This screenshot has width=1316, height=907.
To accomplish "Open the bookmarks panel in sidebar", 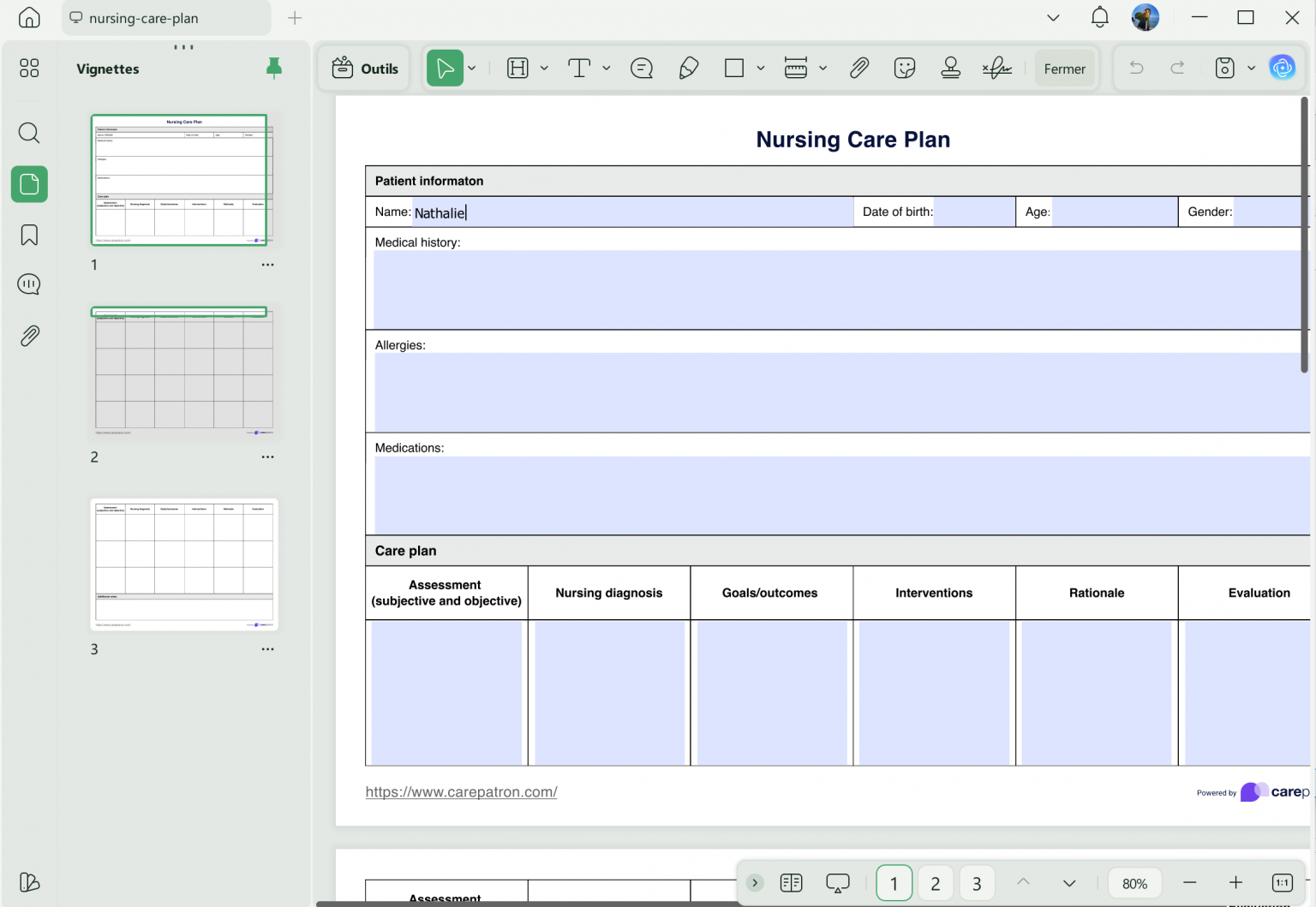I will point(29,235).
